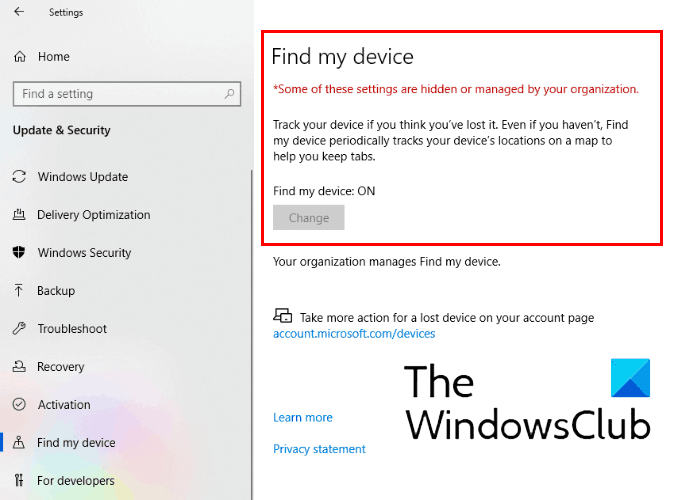Click the Activation checkmark icon

19,404
